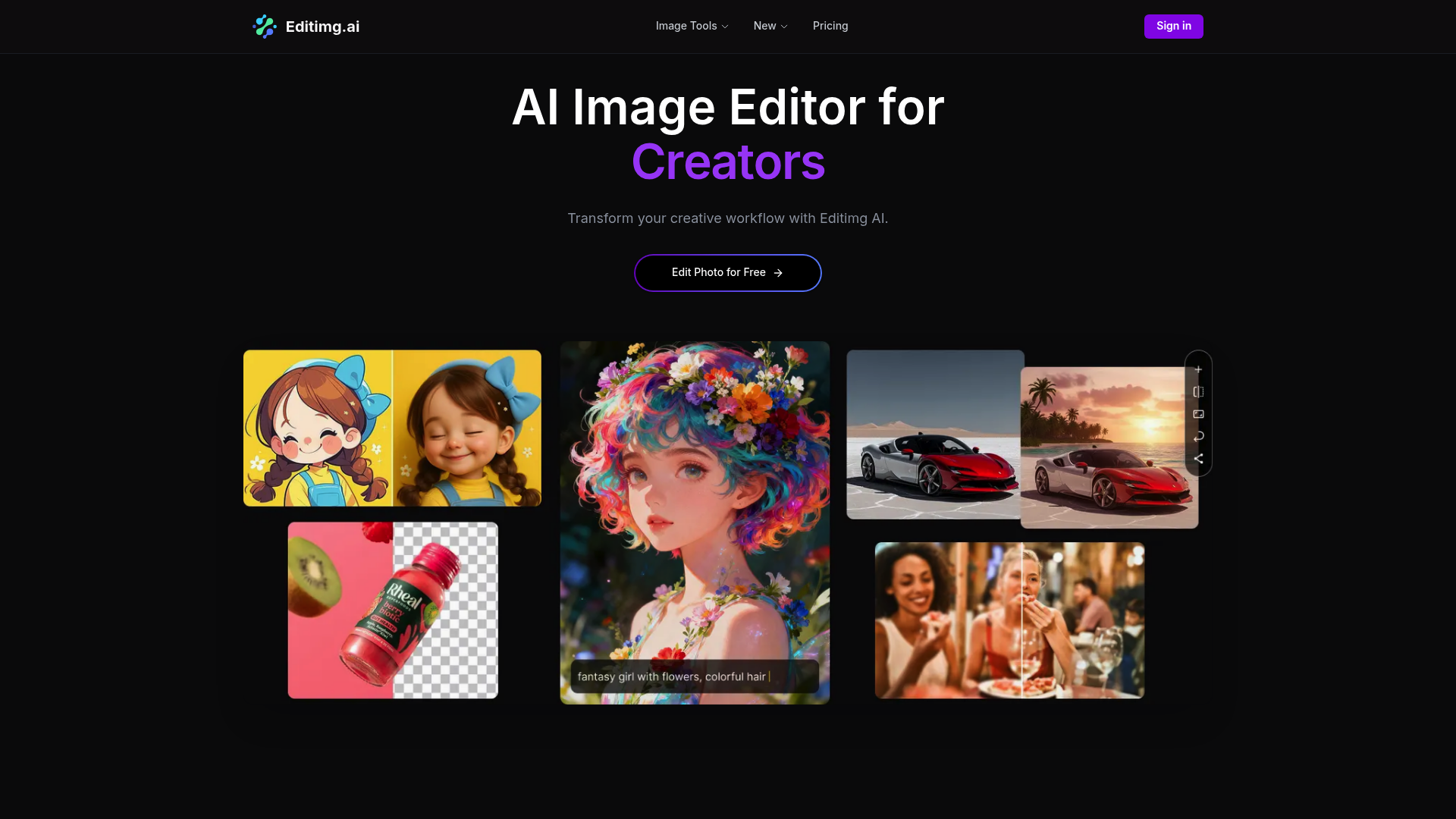The image size is (1456, 819).
Task: Select the flip-compare icon in the side toolbar
Action: tap(1199, 392)
